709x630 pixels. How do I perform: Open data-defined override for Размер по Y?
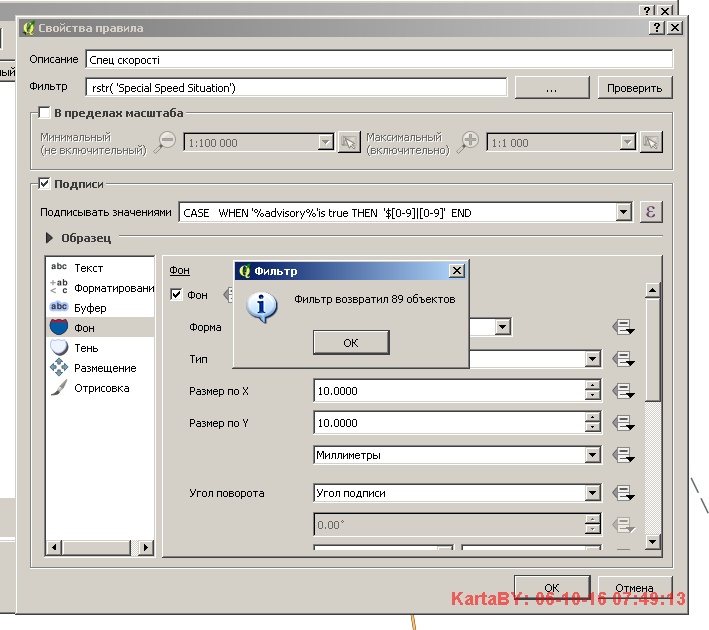pyautogui.click(x=624, y=423)
